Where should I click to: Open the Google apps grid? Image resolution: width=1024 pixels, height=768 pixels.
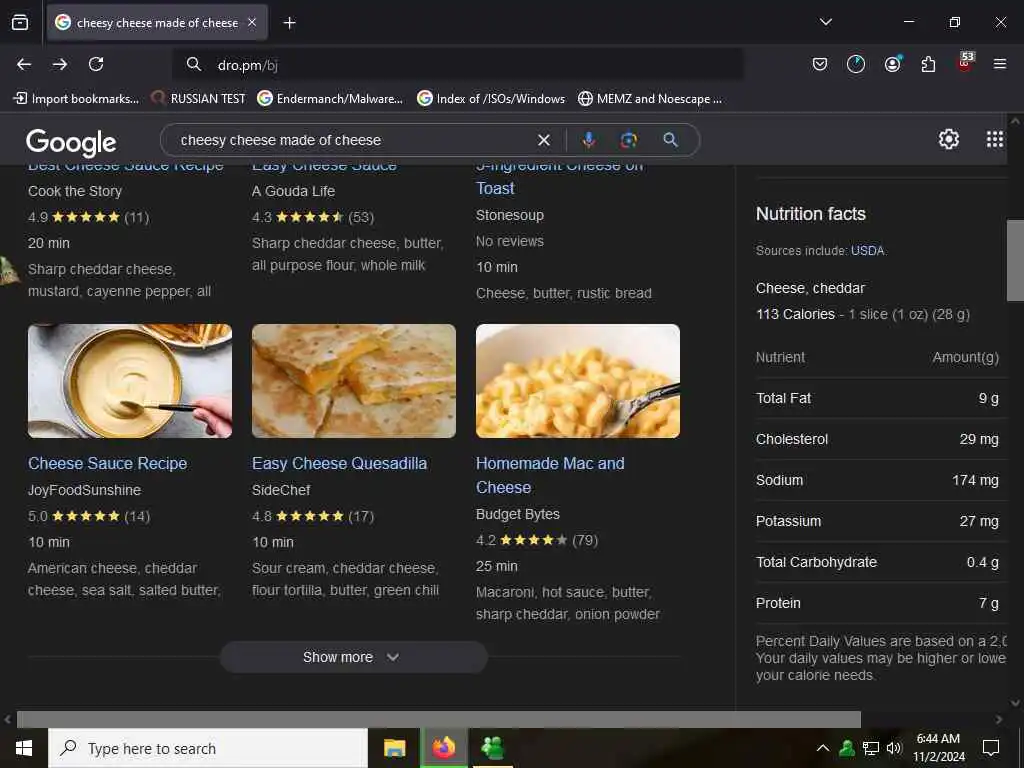tap(995, 139)
